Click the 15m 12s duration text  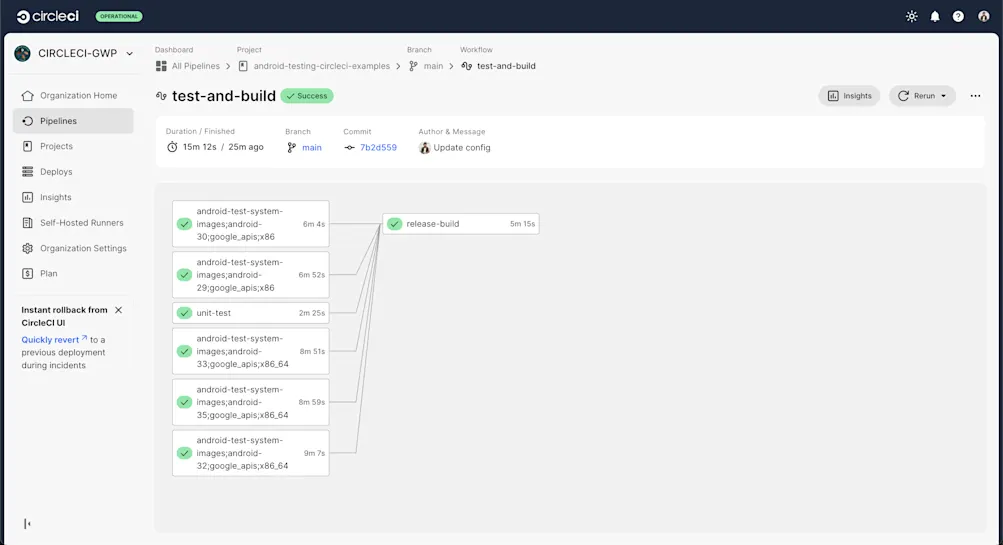point(199,147)
